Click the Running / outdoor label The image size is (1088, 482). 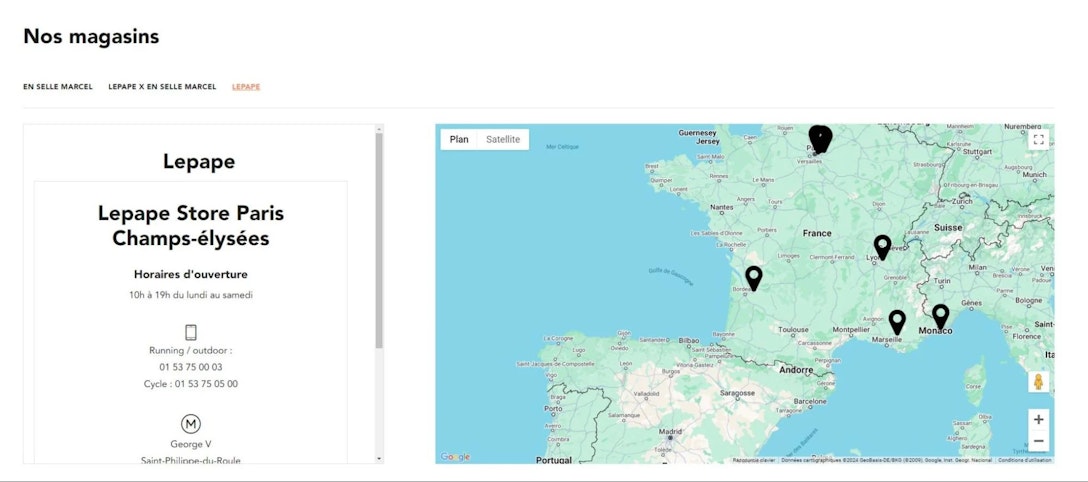pos(191,350)
